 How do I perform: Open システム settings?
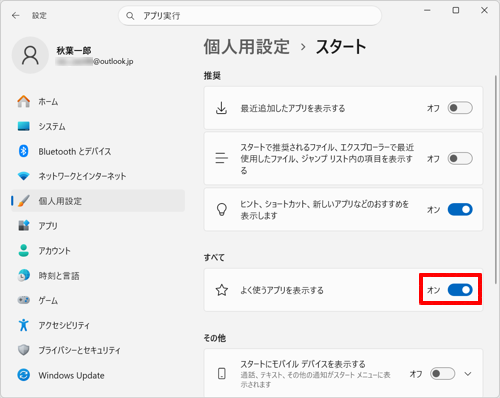coord(98,126)
